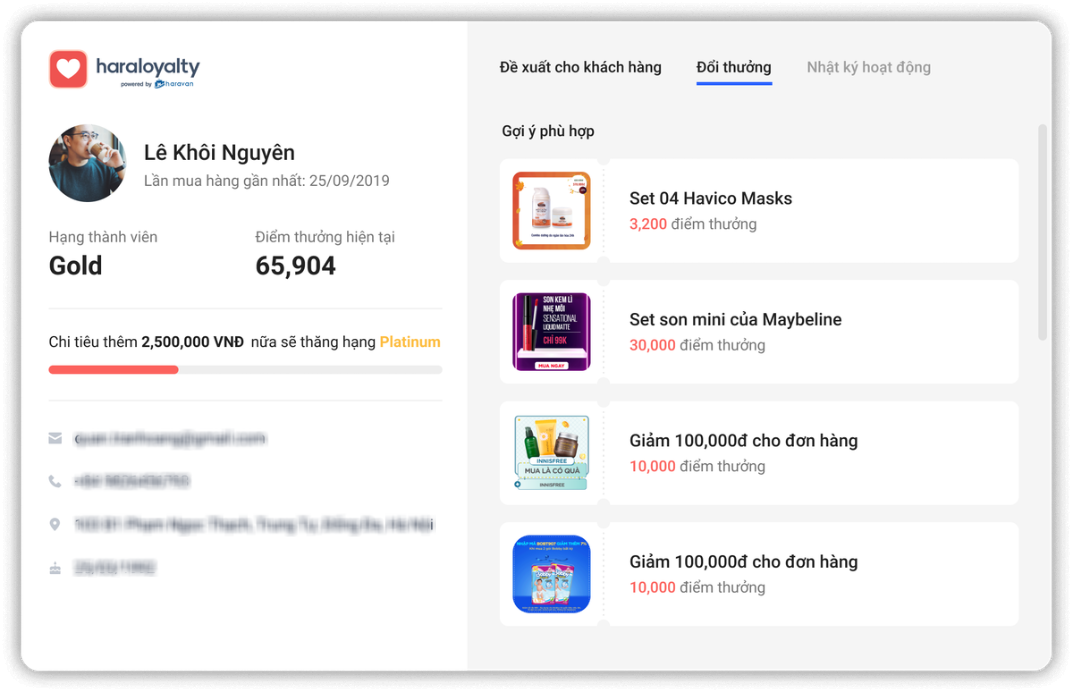
Task: Open Lê Khôi Nguyên's profile photo
Action: (x=88, y=163)
